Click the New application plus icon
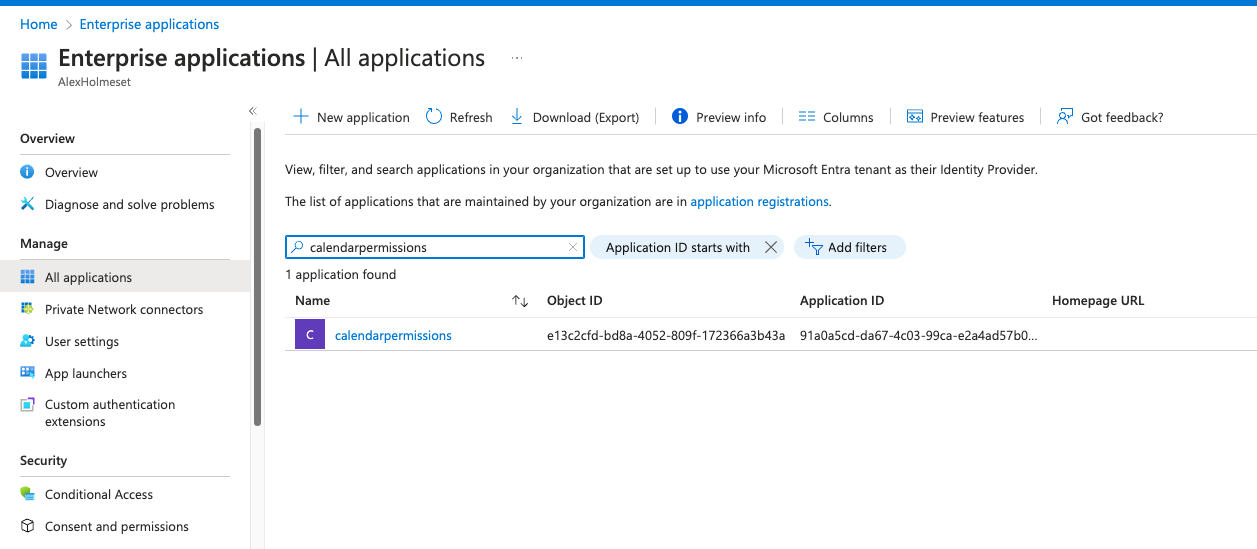This screenshot has height=549, width=1257. pos(300,117)
